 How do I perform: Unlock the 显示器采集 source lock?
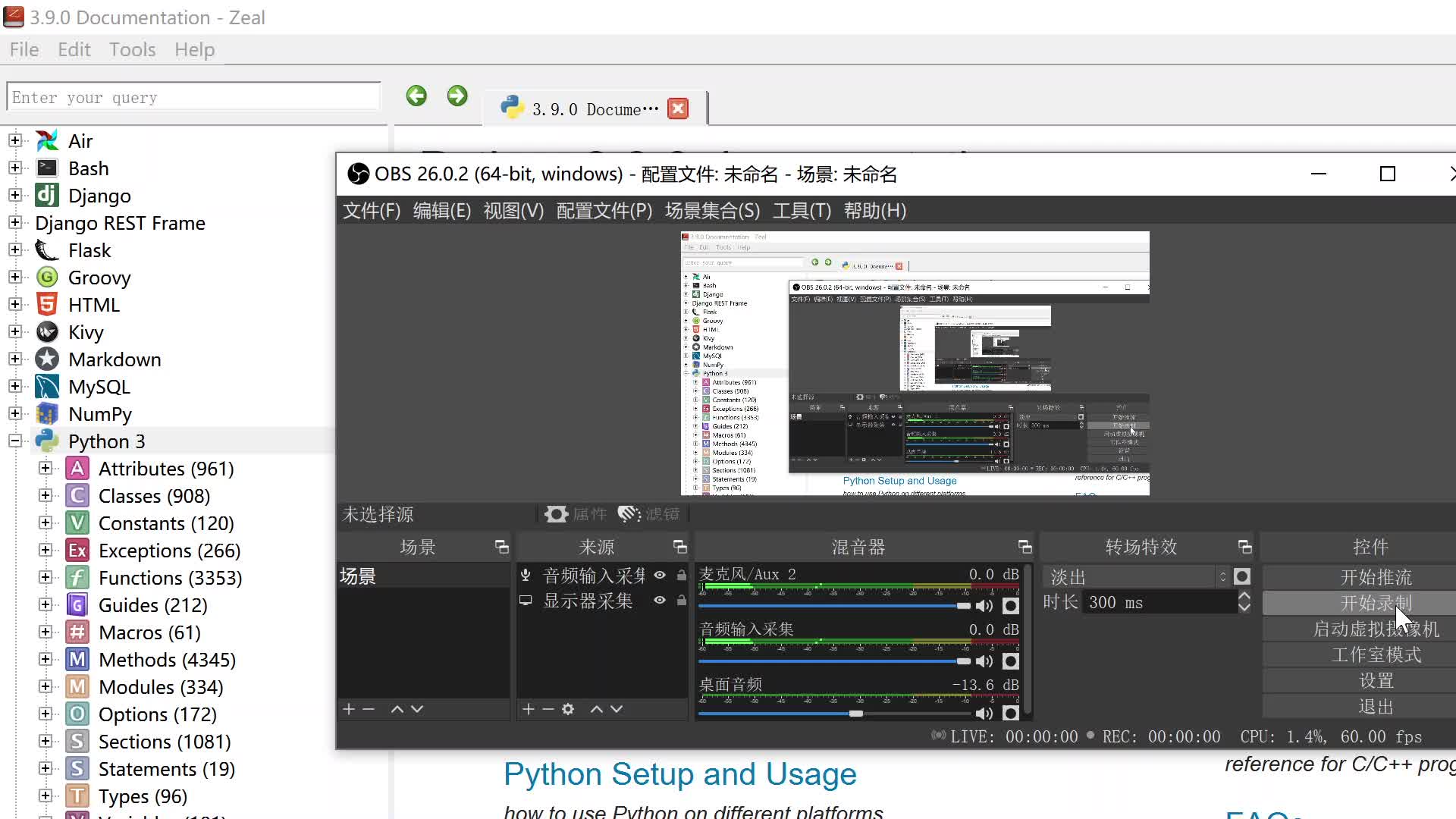[x=681, y=601]
